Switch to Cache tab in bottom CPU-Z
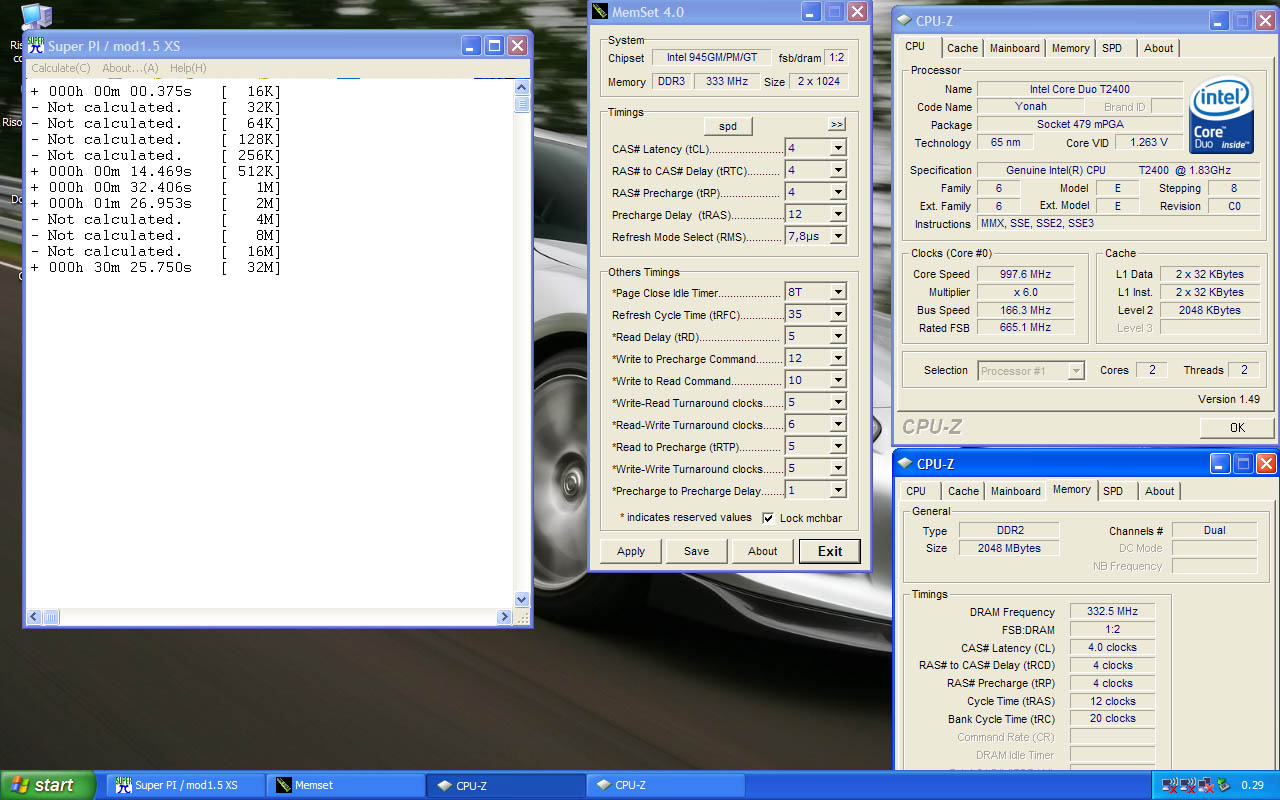1280x800 pixels. pos(964,491)
